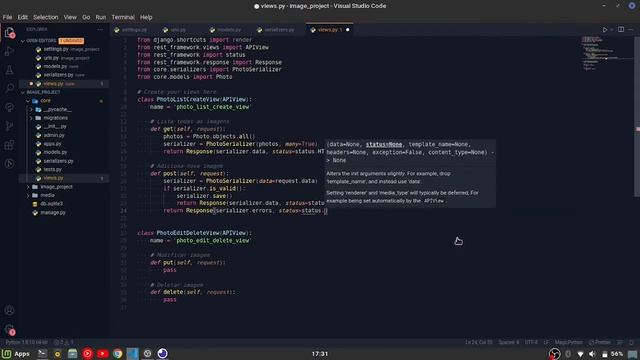Expand the media folder
Screen dimensions: 640x360
(28, 196)
